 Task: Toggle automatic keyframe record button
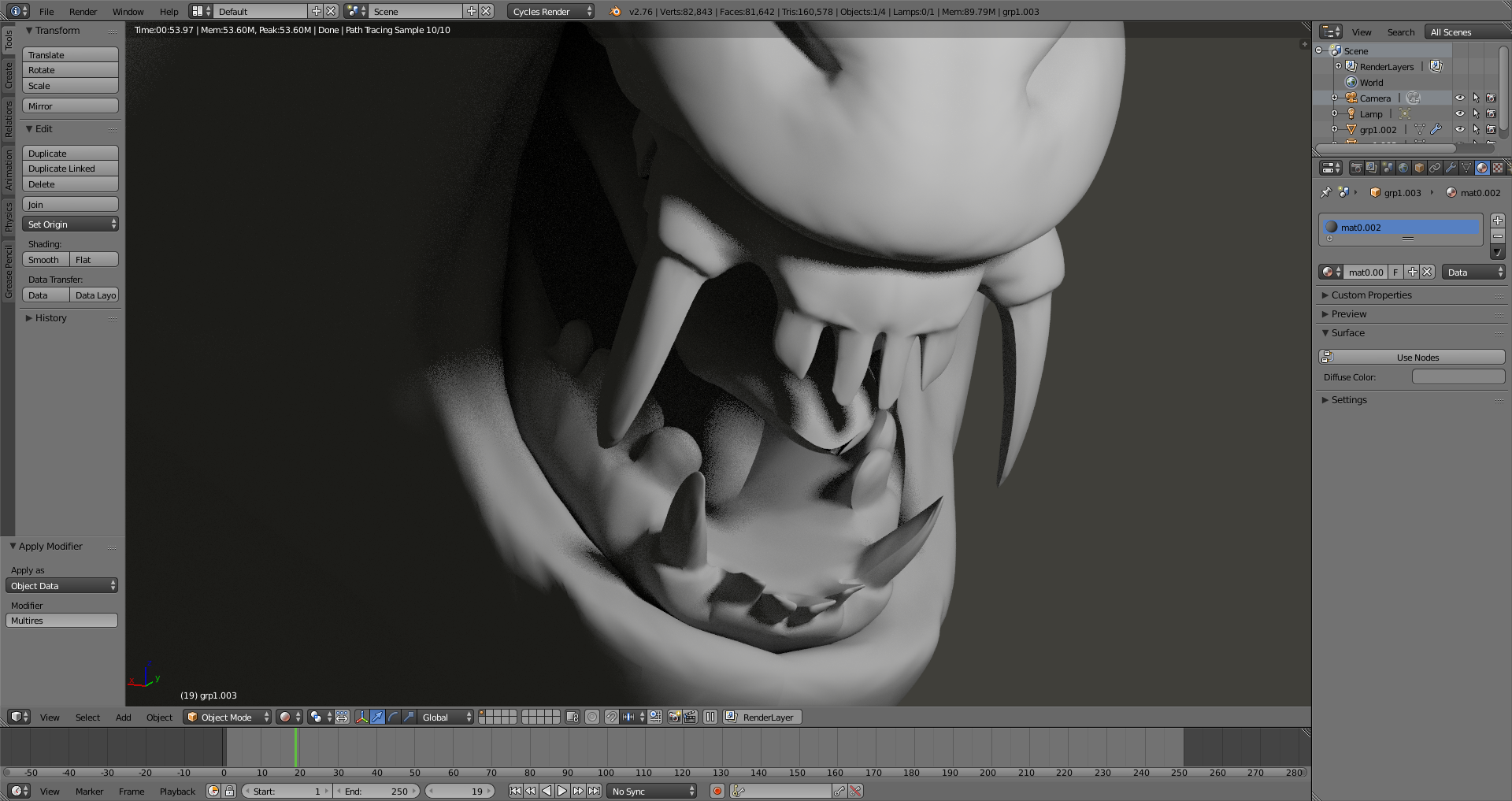point(717,791)
